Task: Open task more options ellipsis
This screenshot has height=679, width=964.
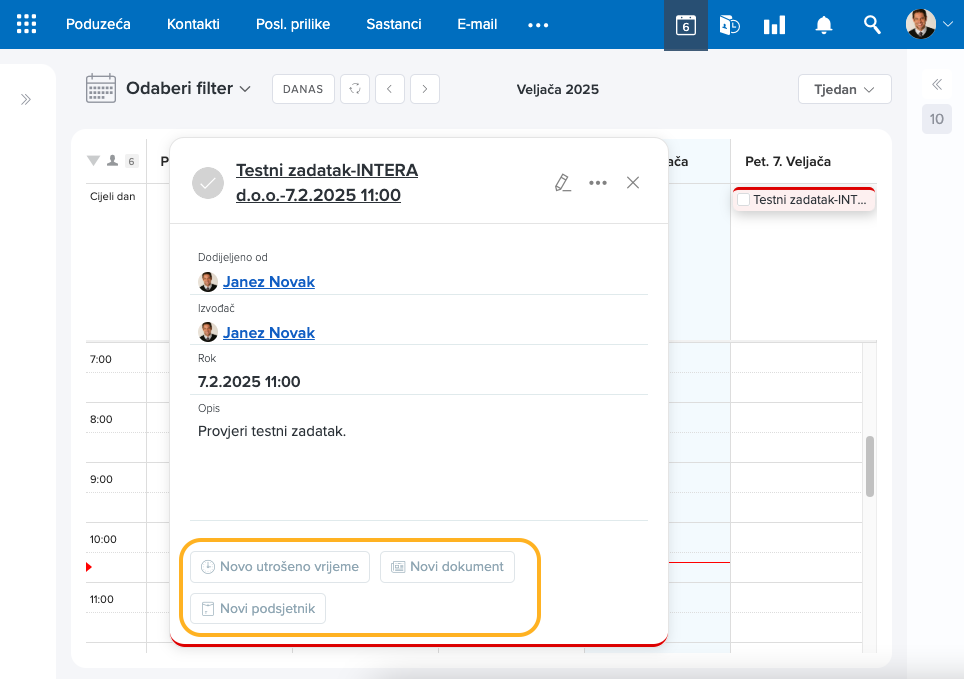Action: 598,182
